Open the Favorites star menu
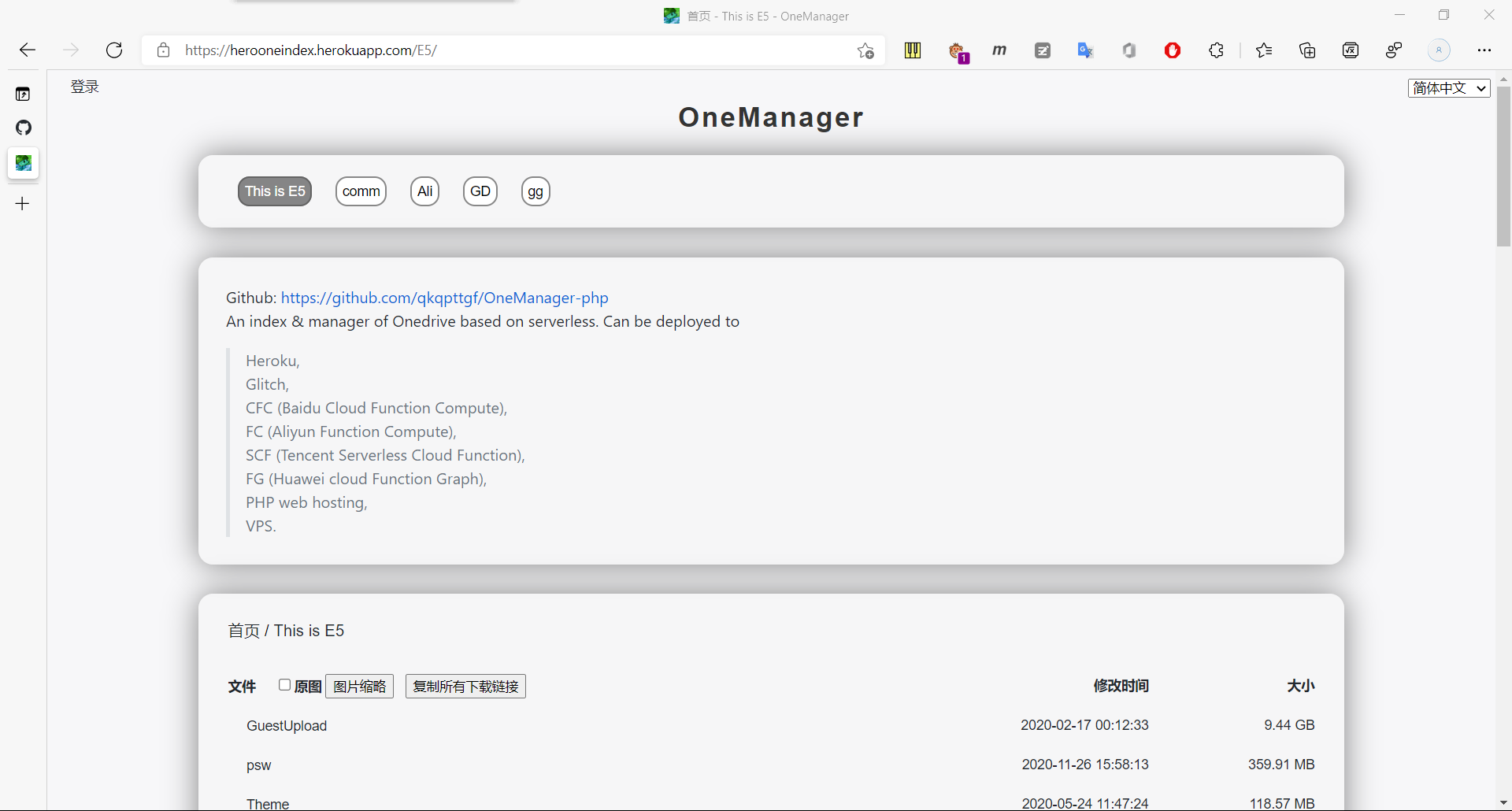This screenshot has height=811, width=1512. point(1264,50)
